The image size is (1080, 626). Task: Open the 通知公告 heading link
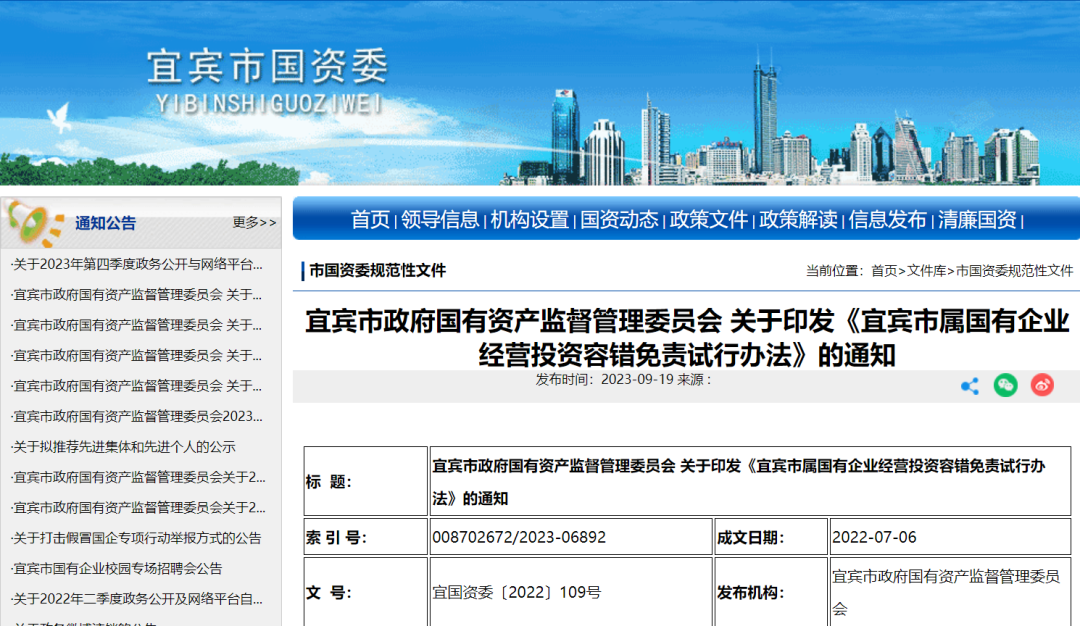(x=105, y=223)
